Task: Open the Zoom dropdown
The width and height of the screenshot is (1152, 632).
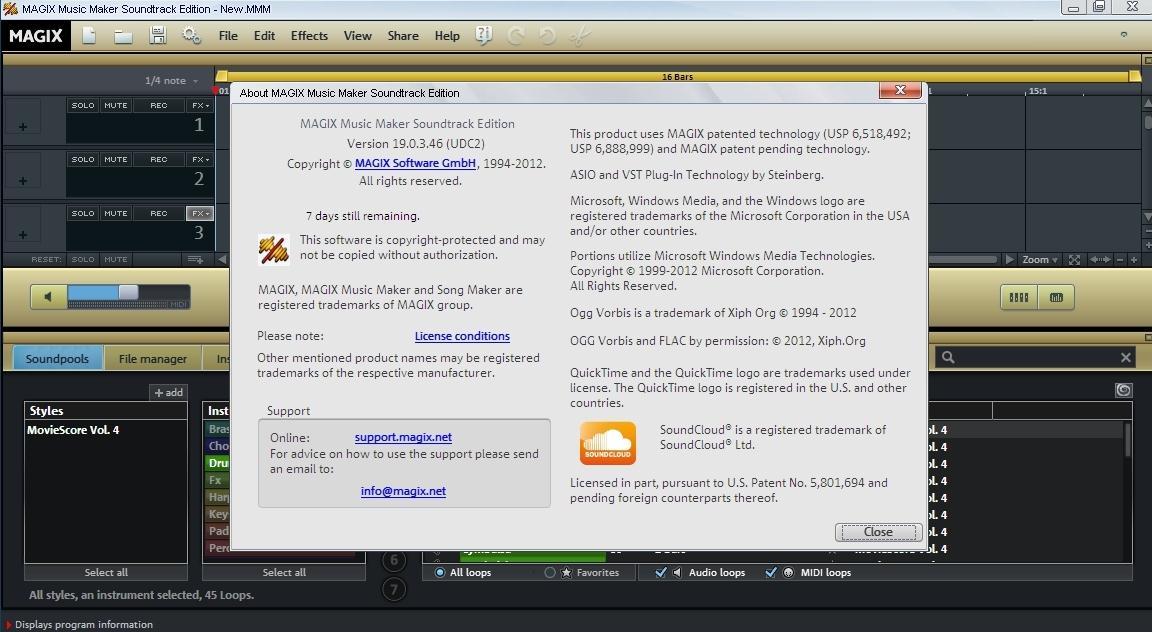Action: (1038, 259)
